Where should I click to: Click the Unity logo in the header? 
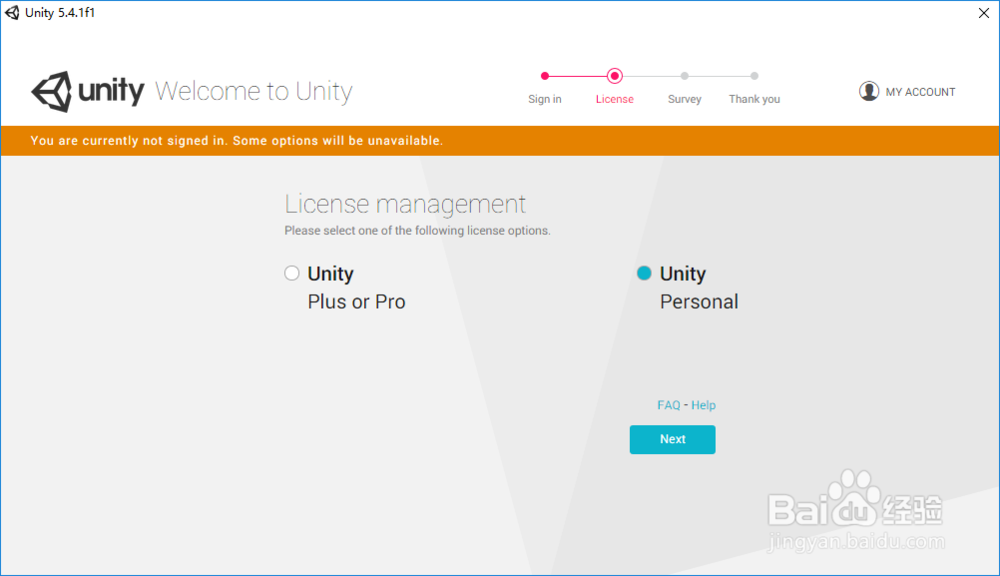point(89,91)
